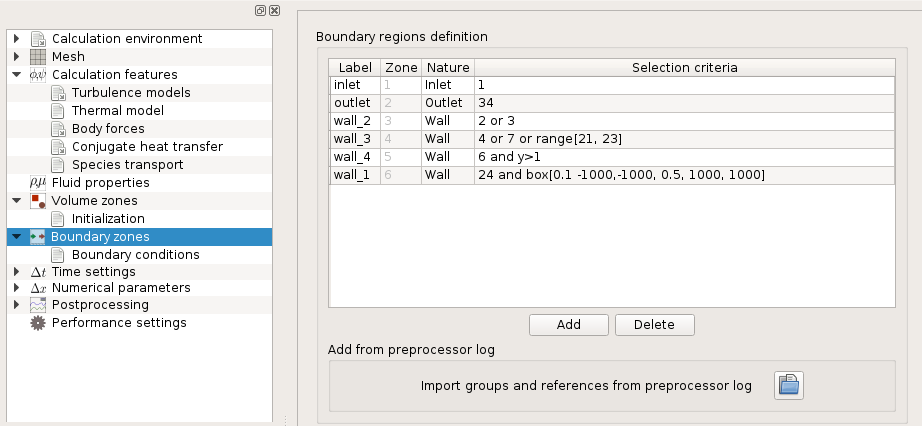
Task: Select the wall_2 label cell
Action: tap(355, 121)
